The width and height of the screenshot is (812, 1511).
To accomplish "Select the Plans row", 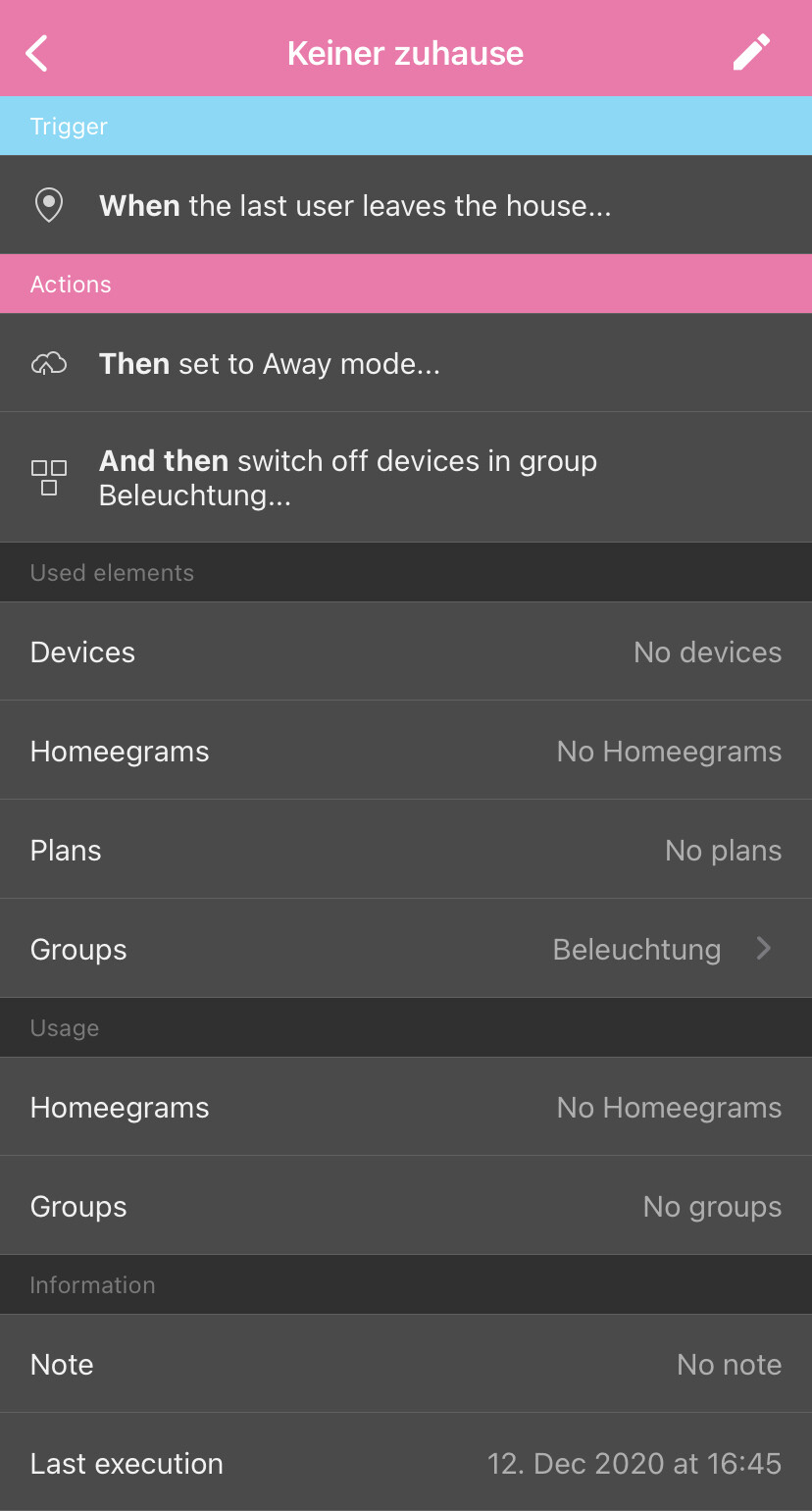I will click(x=406, y=850).
